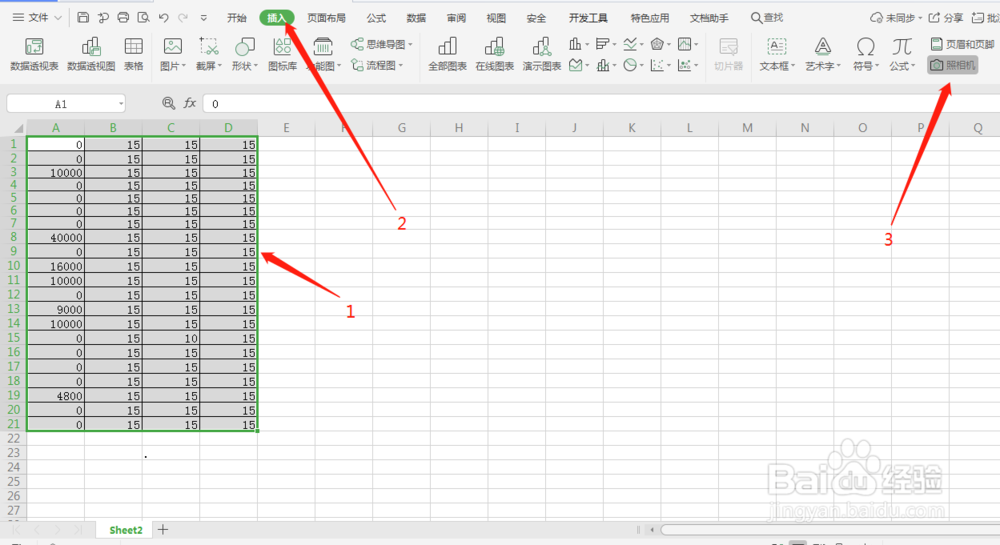Select row header 22
Viewport: 1000px width, 545px height.
click(x=13, y=439)
